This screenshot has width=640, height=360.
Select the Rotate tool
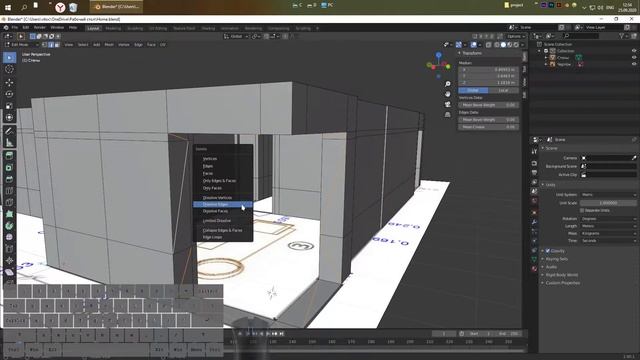[x=9, y=94]
